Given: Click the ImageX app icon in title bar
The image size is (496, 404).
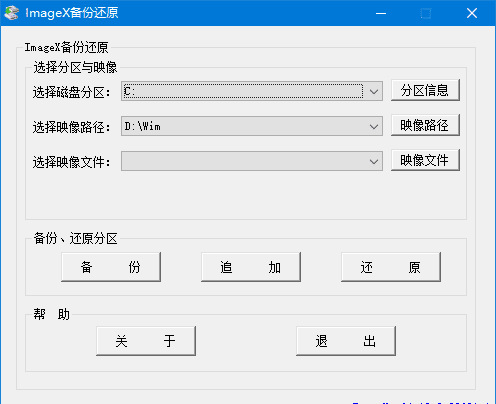Looking at the screenshot, I should (x=12, y=13).
